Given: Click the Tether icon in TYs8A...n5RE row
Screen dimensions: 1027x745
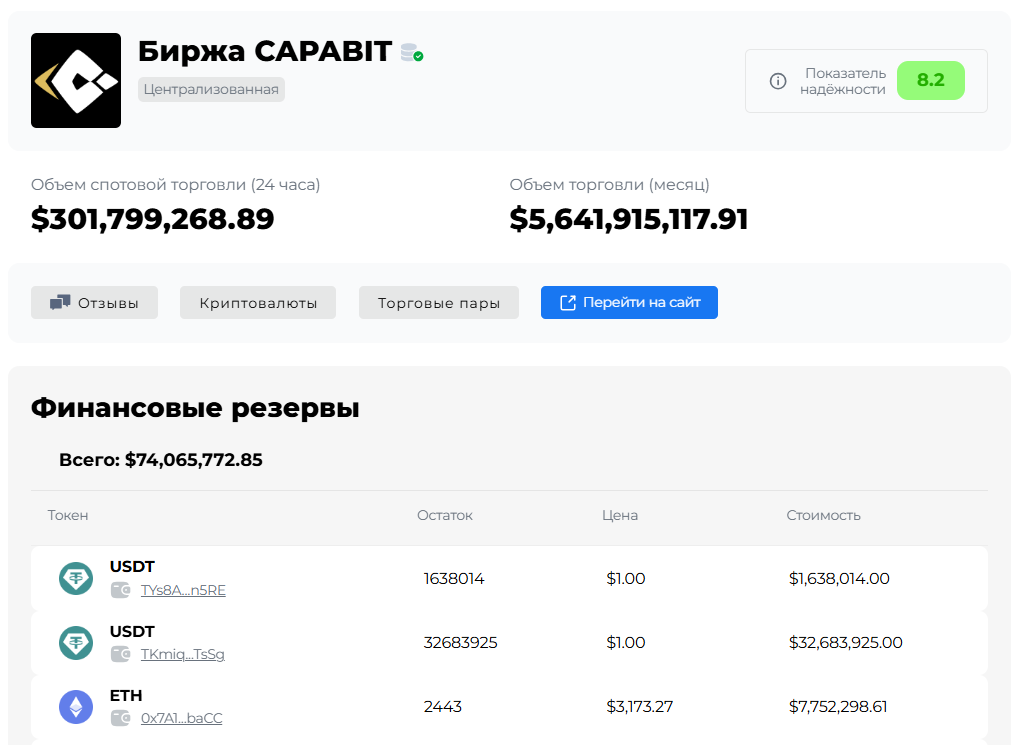Looking at the screenshot, I should click(76, 579).
